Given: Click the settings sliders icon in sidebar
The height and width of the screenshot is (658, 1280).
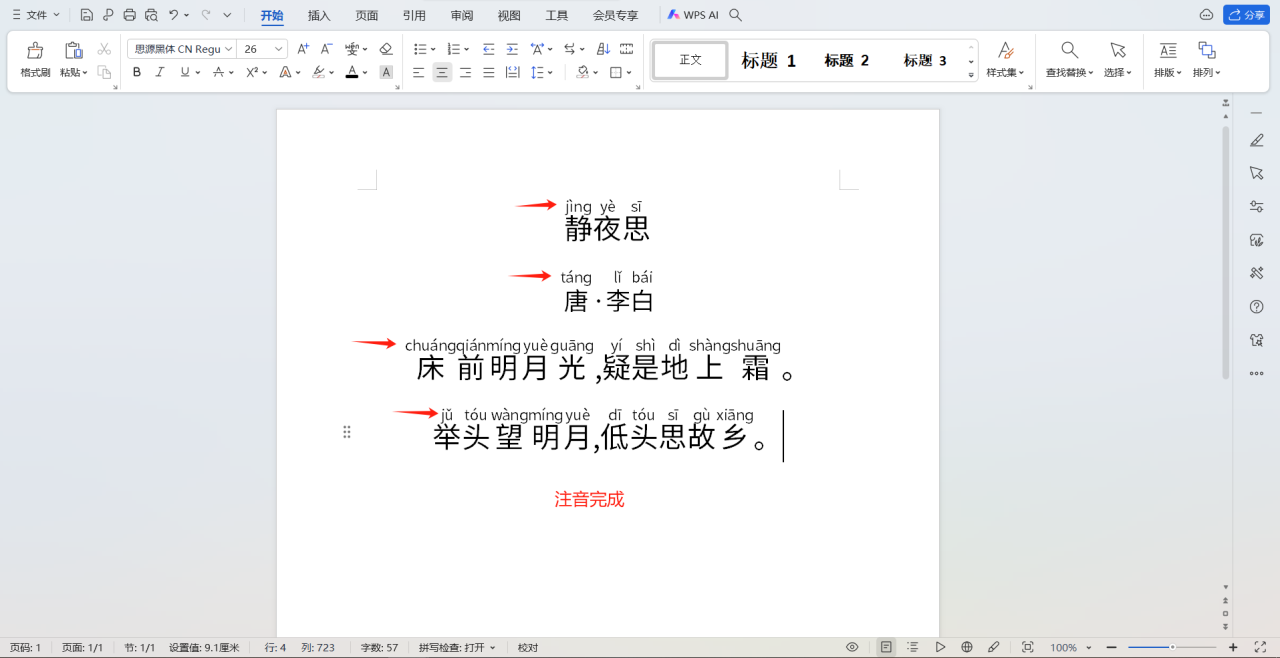Looking at the screenshot, I should click(1257, 207).
